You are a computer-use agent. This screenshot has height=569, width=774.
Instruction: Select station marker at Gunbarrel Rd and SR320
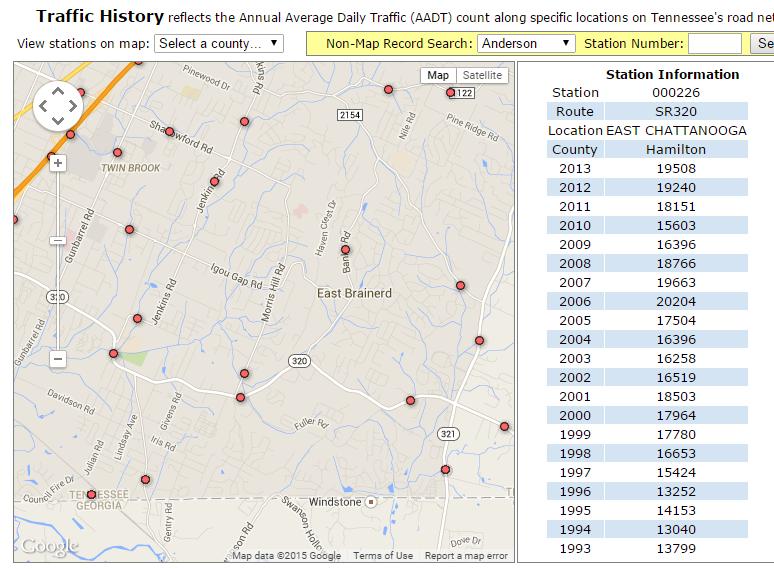114,353
